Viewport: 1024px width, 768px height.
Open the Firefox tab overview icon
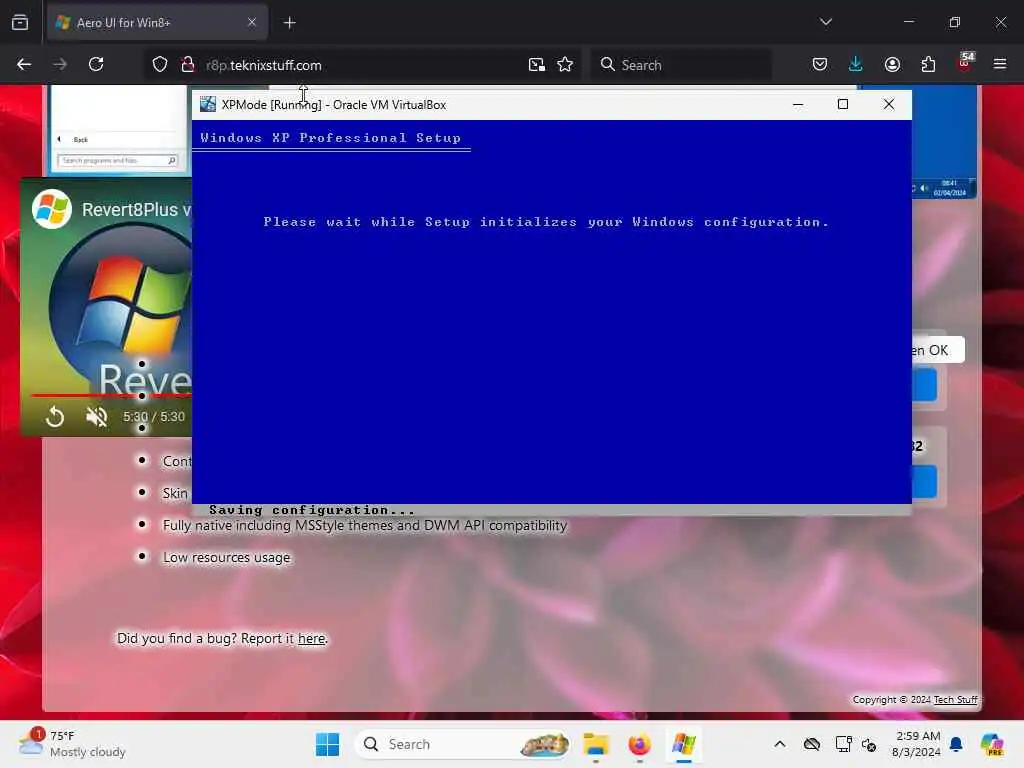[x=20, y=23]
